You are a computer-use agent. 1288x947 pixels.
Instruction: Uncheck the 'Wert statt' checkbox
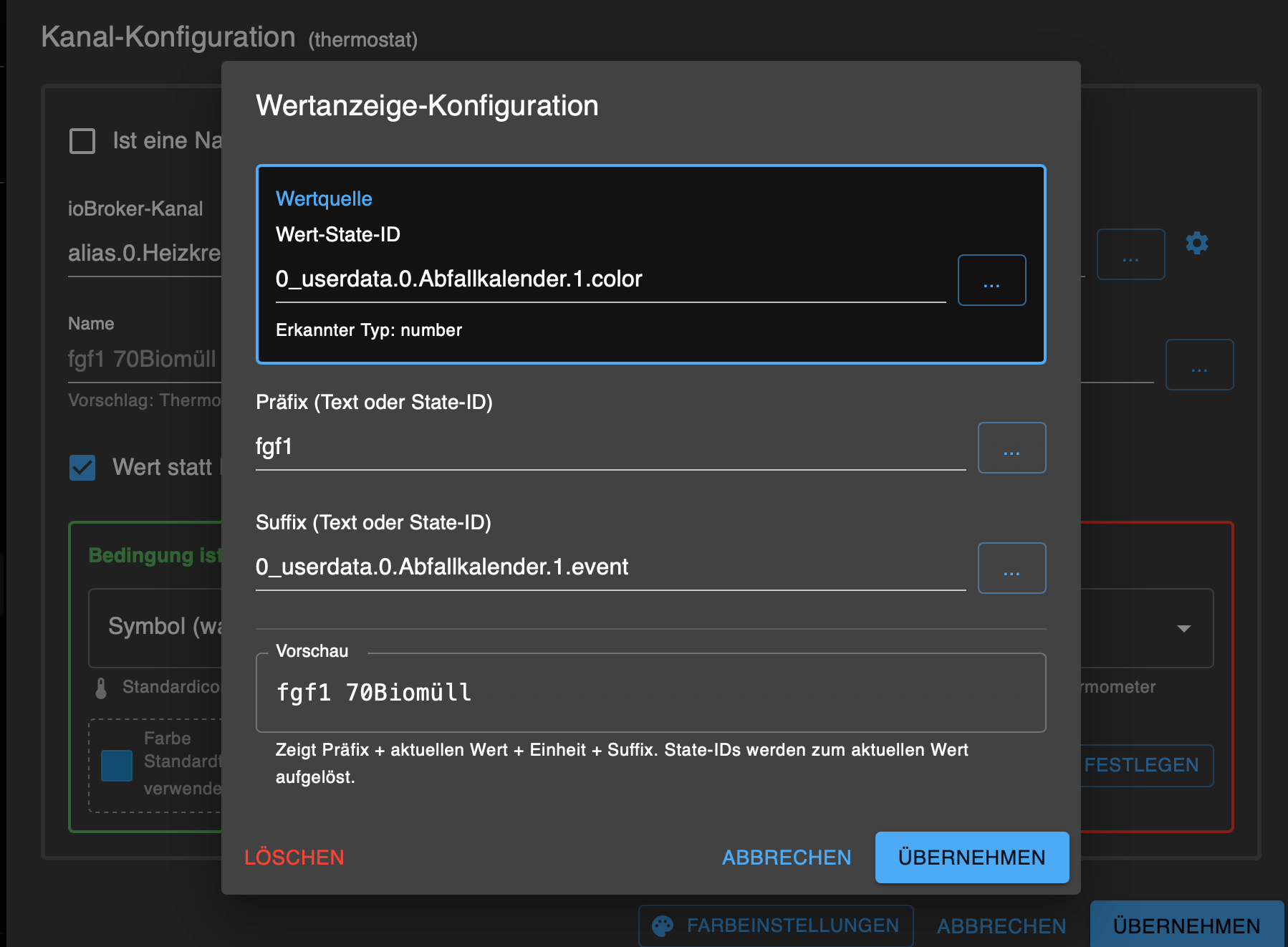[82, 468]
